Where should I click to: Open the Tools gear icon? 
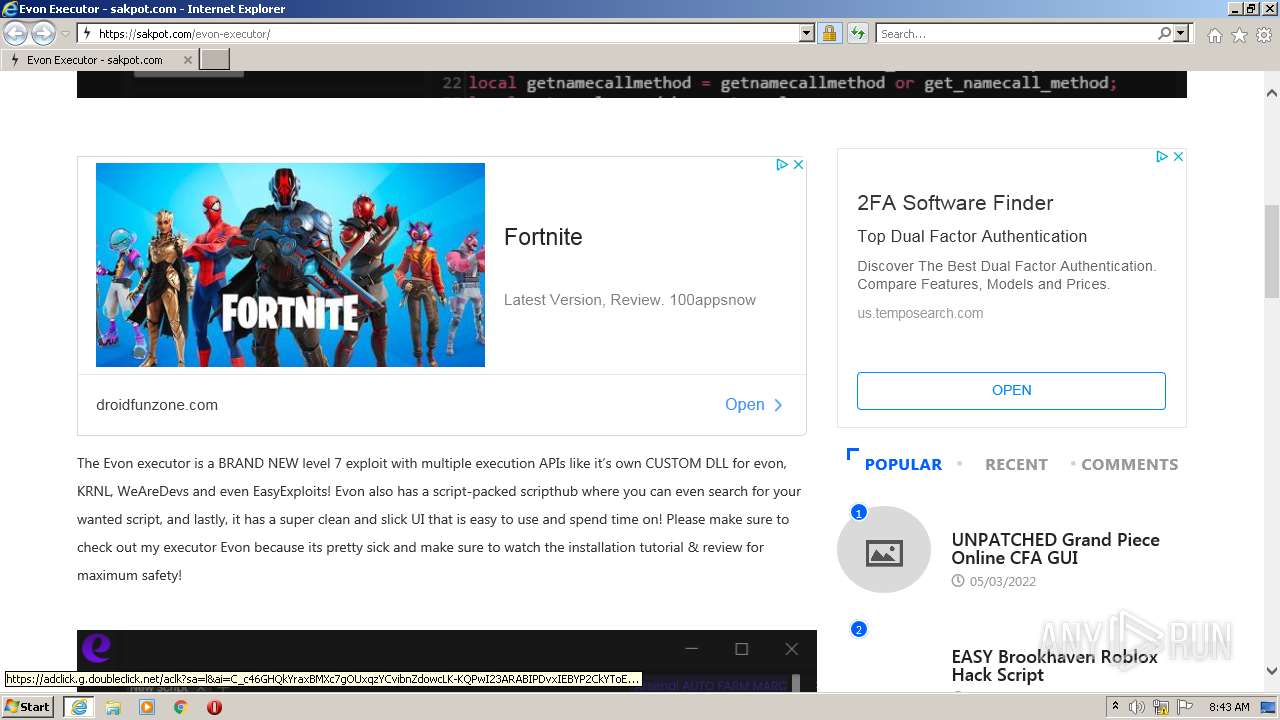pos(1263,35)
